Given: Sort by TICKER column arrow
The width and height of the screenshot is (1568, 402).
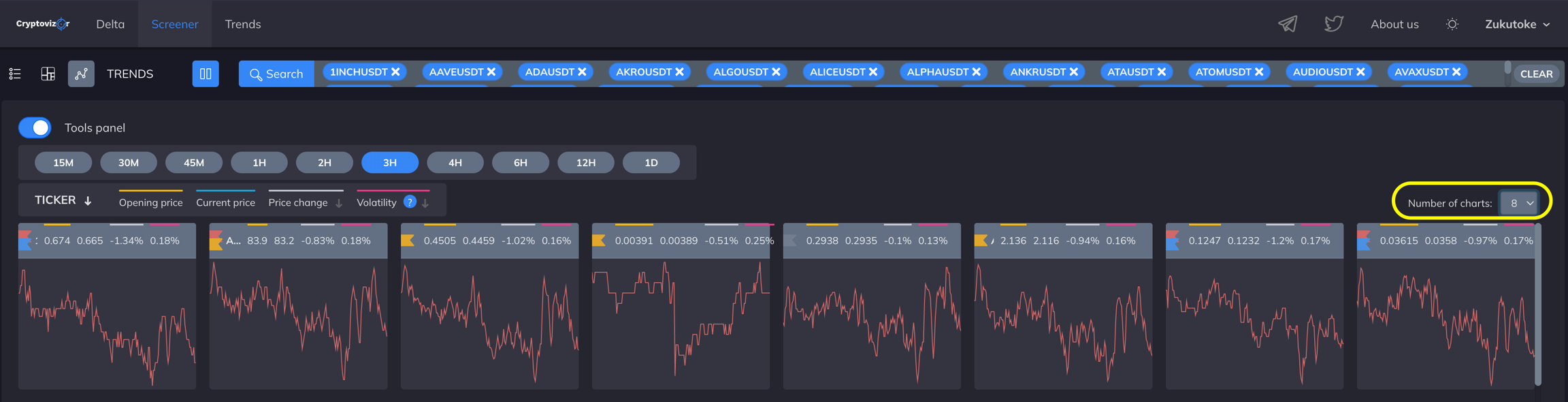Looking at the screenshot, I should pos(88,200).
